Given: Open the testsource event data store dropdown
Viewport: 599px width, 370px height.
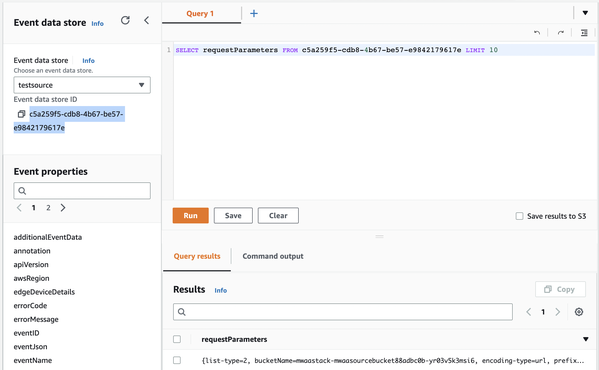Looking at the screenshot, I should 82,85.
